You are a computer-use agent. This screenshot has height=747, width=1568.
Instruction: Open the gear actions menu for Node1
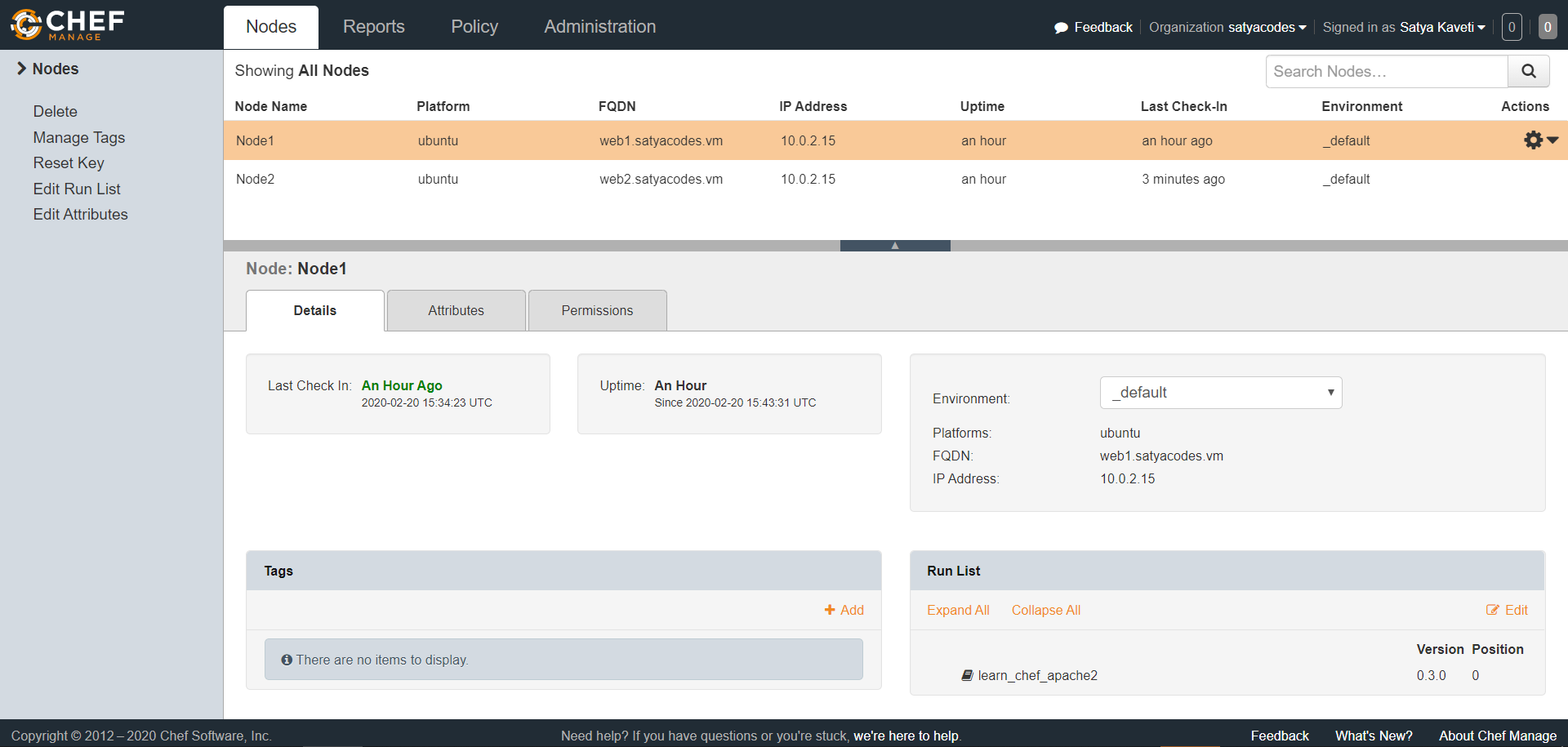click(1539, 140)
